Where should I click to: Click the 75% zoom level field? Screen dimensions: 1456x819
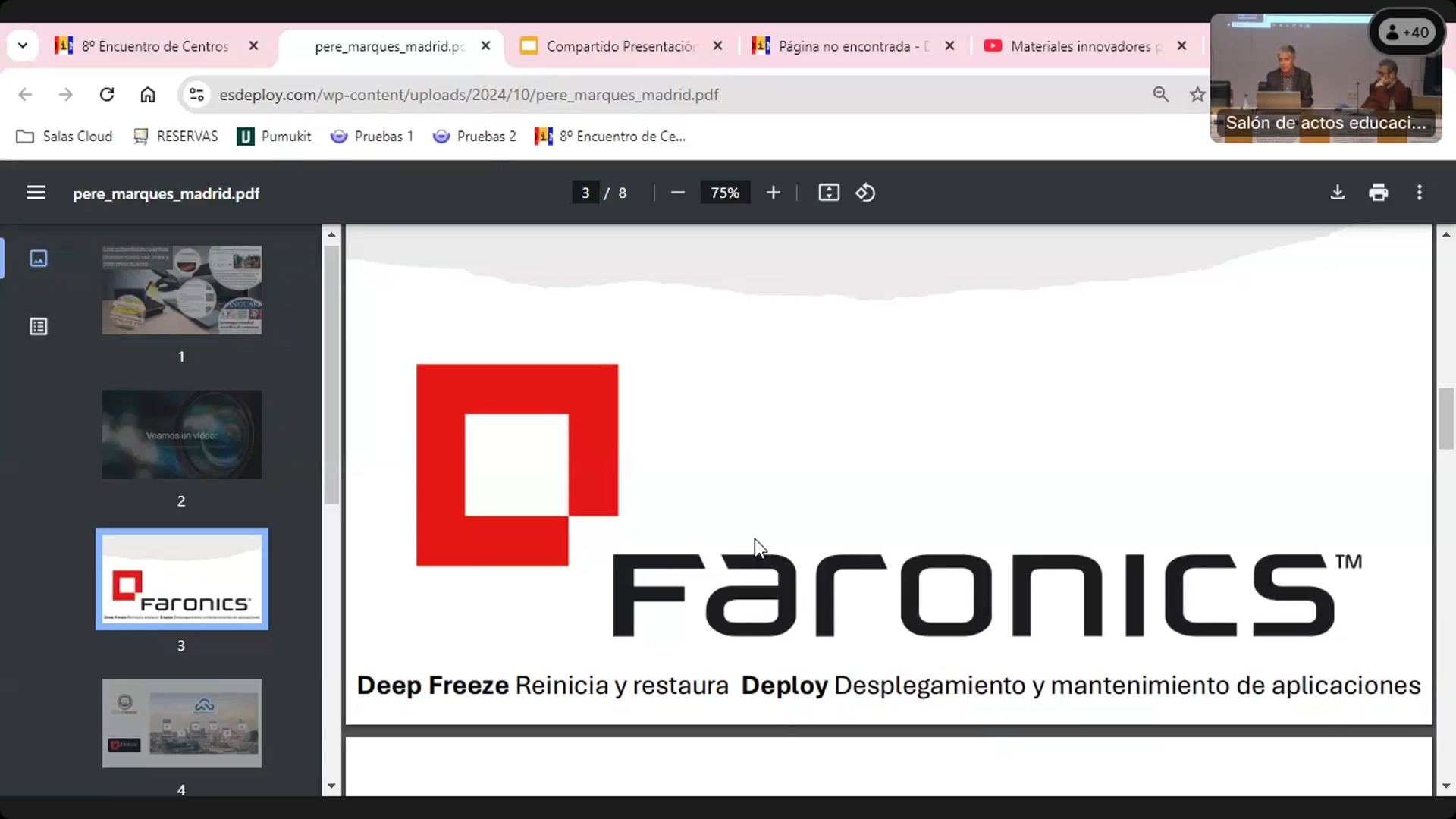[x=725, y=193]
